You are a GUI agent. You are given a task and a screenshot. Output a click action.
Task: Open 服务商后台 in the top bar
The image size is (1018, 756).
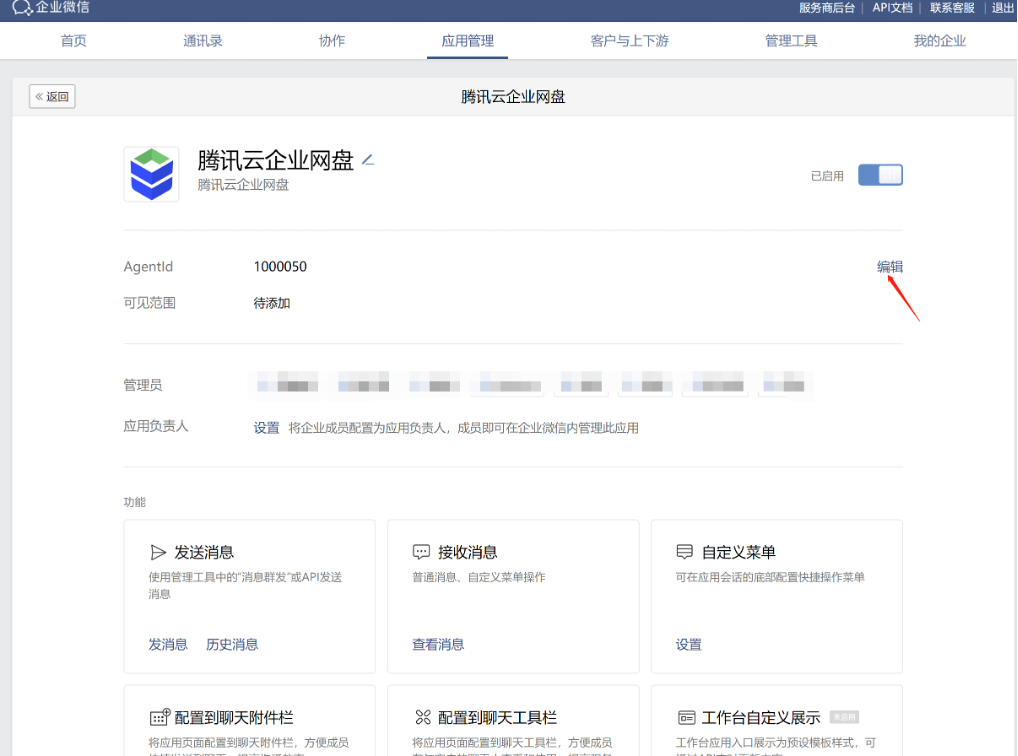pos(826,8)
